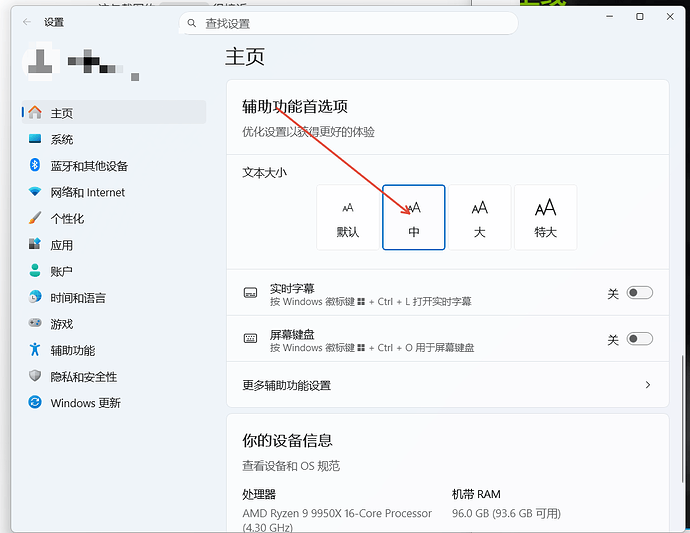
Task: Click the 96.0 GB RAM value
Action: (506, 513)
